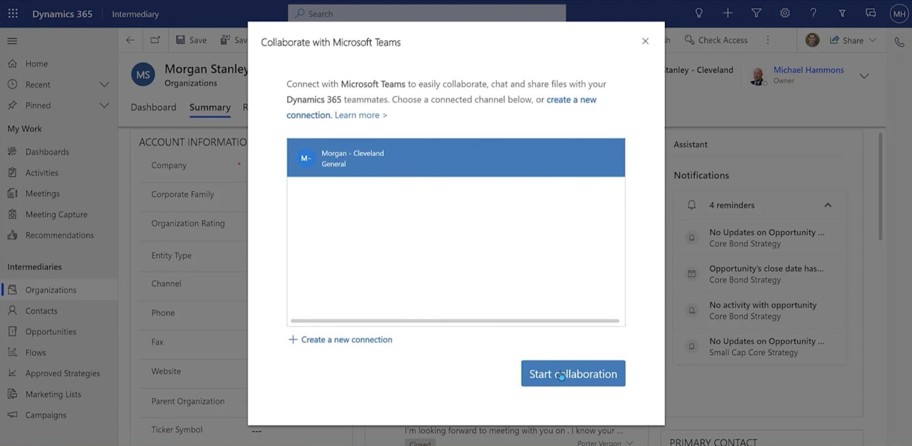
Task: Open the Michael Hammons owner link
Action: click(x=808, y=70)
